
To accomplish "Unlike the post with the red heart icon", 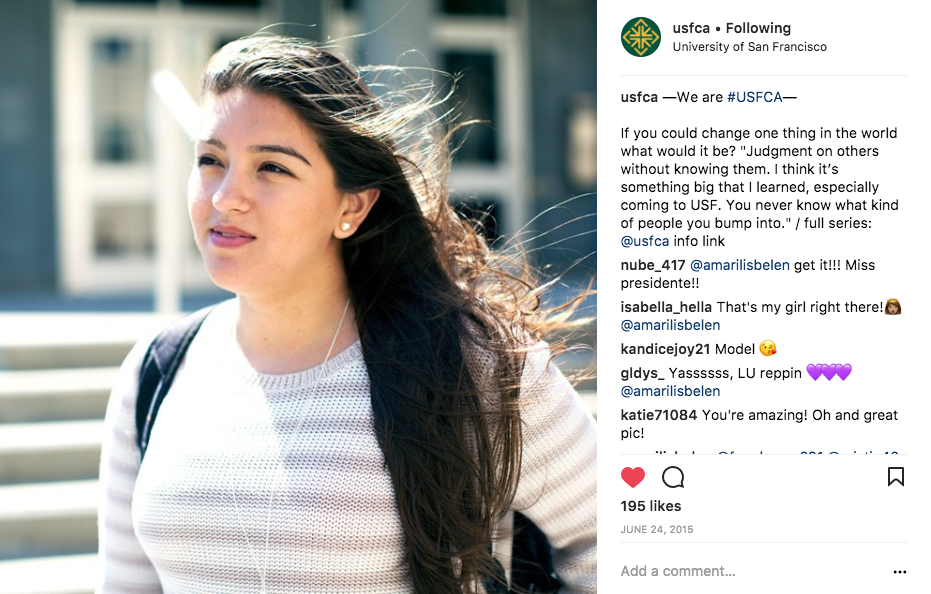I will (633, 477).
